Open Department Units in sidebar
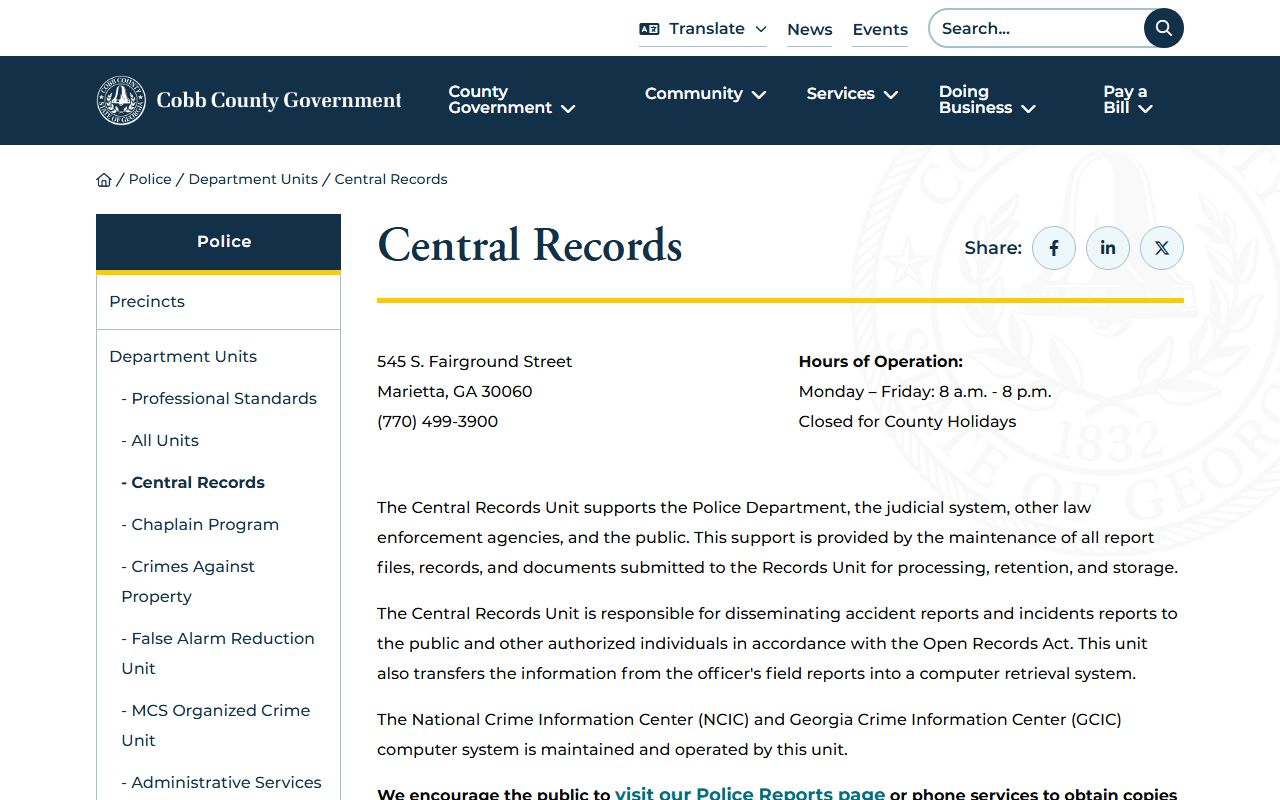Viewport: 1280px width, 800px height. (183, 356)
